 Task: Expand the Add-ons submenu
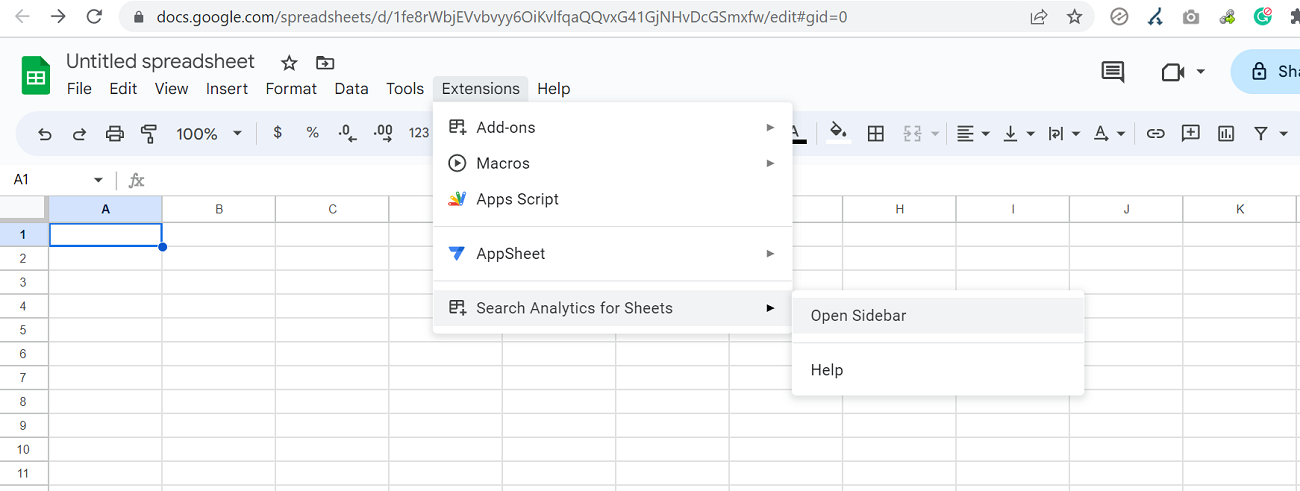coord(612,127)
